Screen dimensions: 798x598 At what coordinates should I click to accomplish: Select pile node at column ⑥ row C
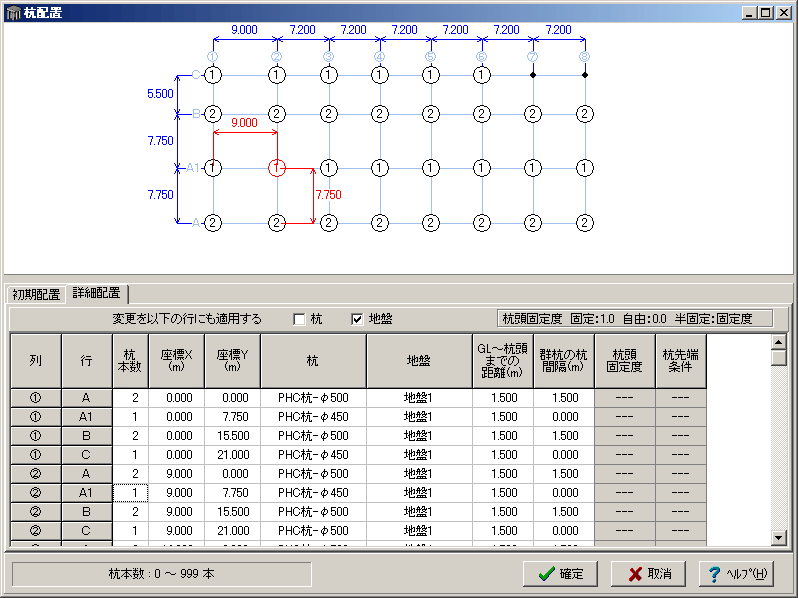[x=482, y=75]
